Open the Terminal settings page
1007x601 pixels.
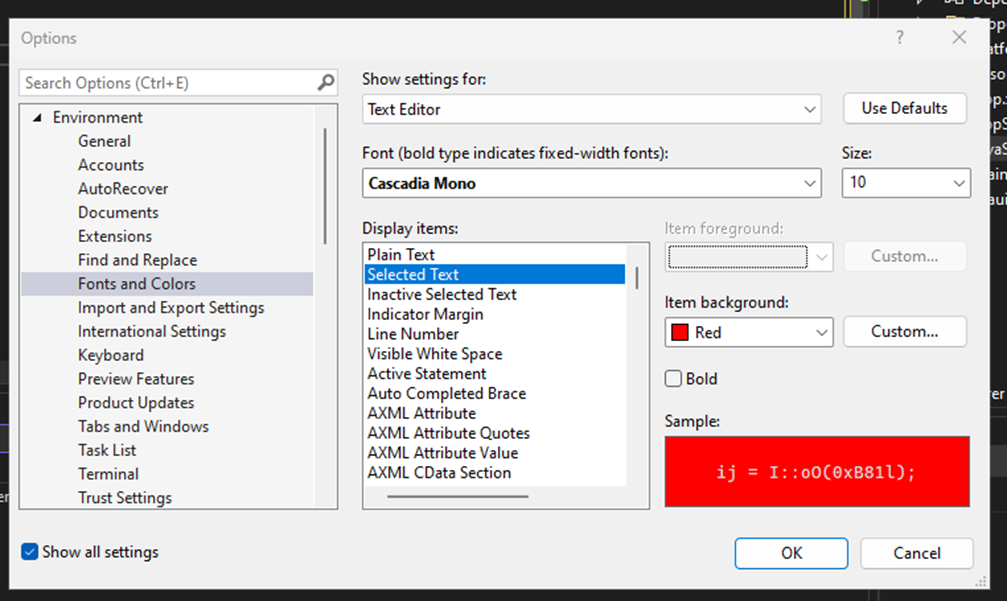pyautogui.click(x=108, y=473)
